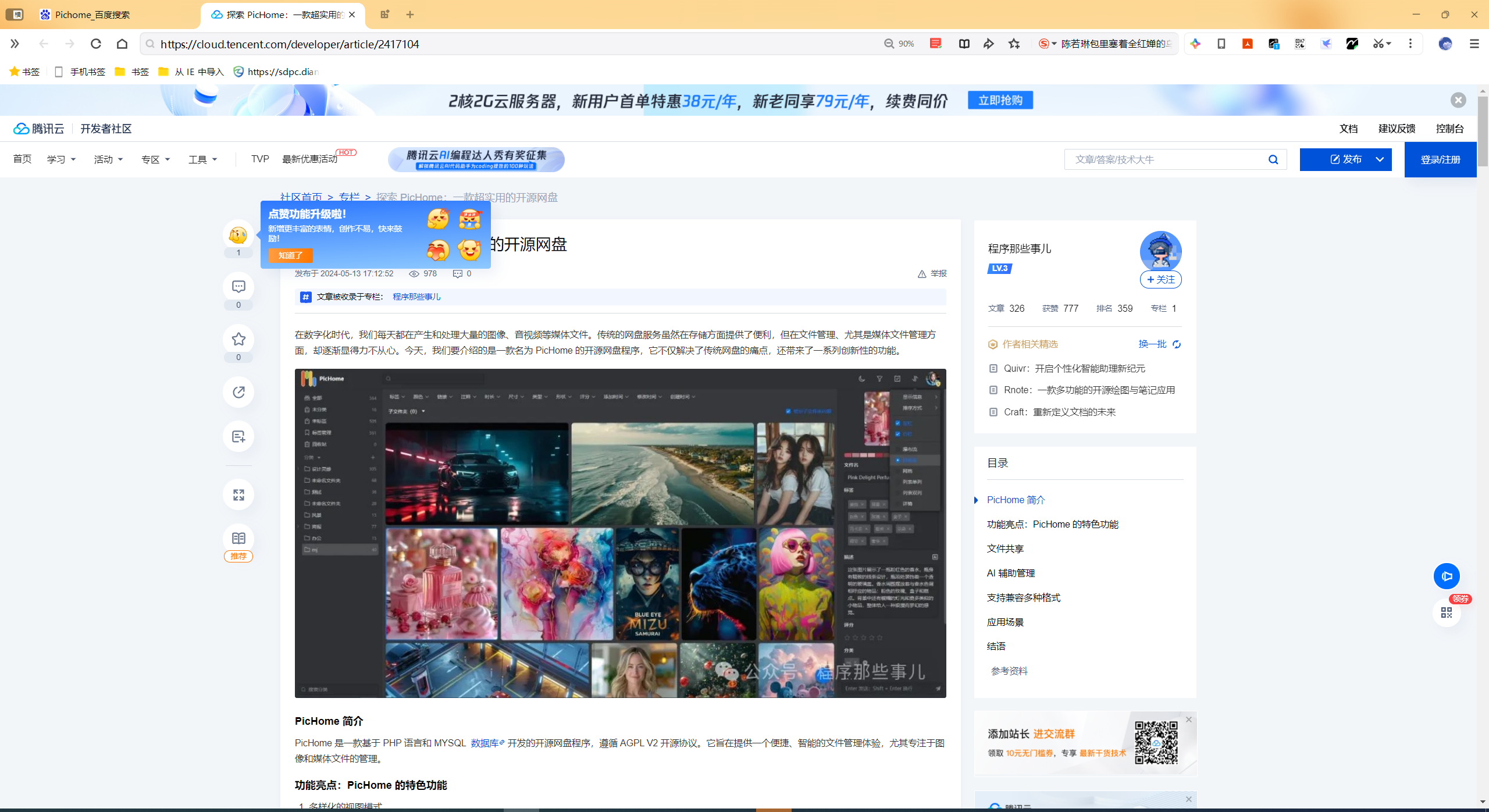Refresh the author's related picks with rotate icon
The image size is (1489, 812).
tap(1177, 344)
